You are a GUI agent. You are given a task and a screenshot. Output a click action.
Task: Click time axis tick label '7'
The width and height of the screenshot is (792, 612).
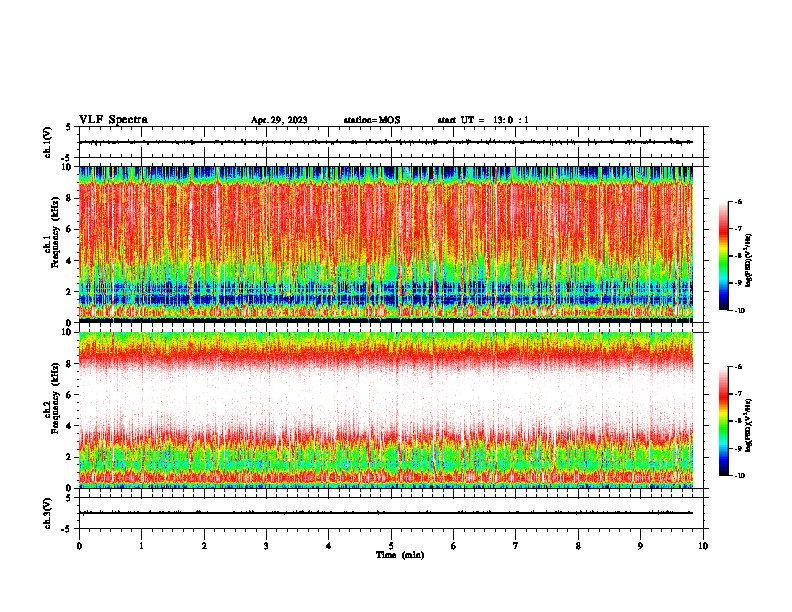[x=516, y=546]
